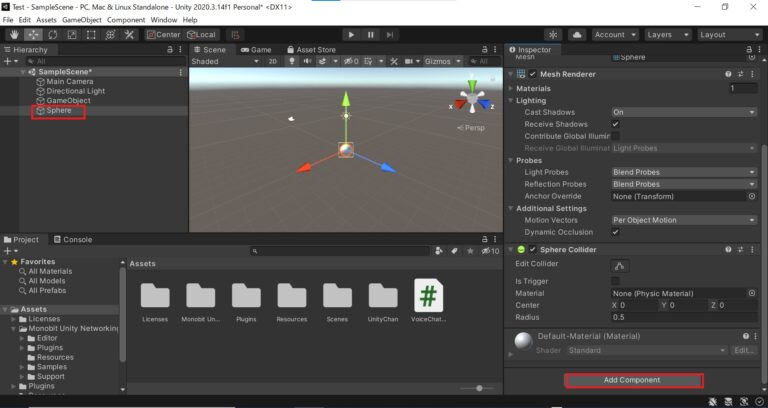The width and height of the screenshot is (768, 408).
Task: Toggle scene audio speaker icon
Action: click(x=307, y=61)
